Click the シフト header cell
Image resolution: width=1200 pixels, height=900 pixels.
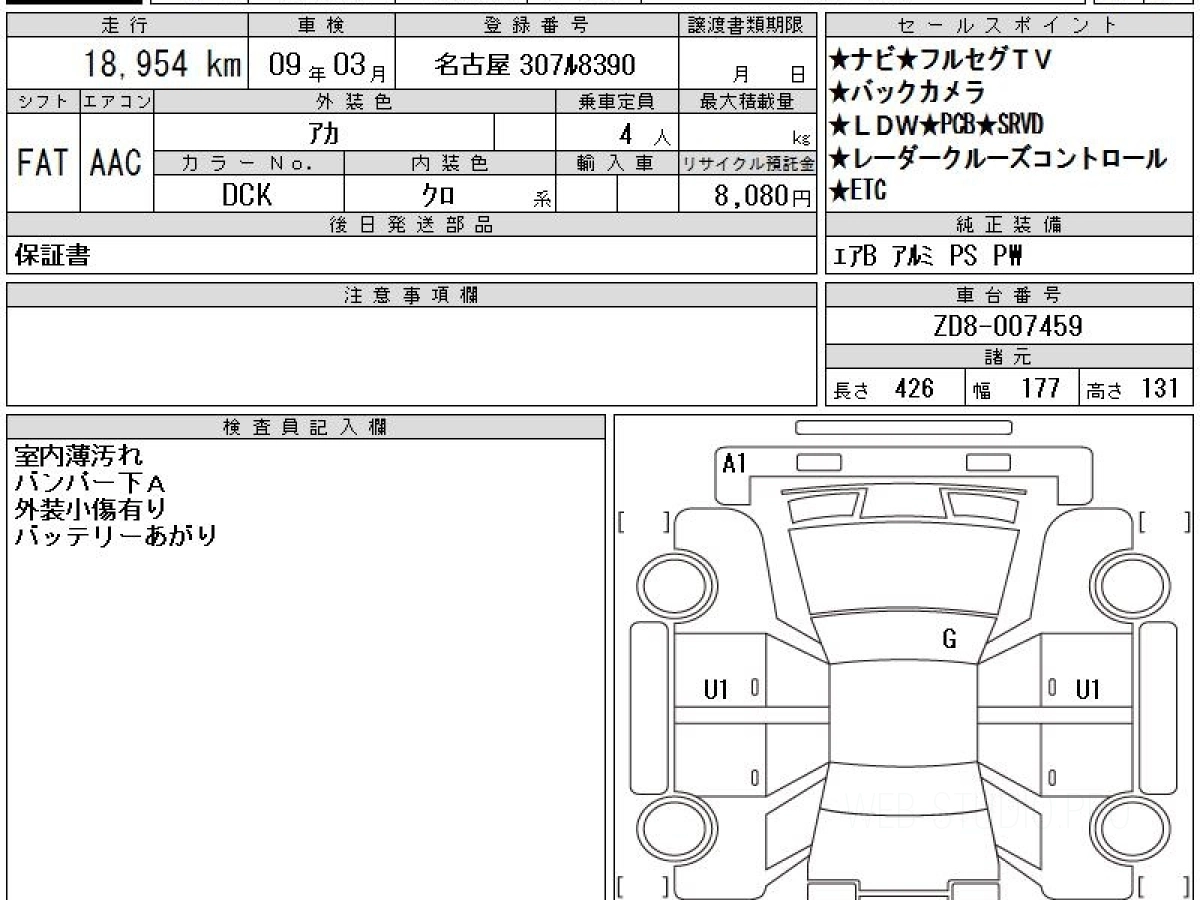click(x=43, y=101)
